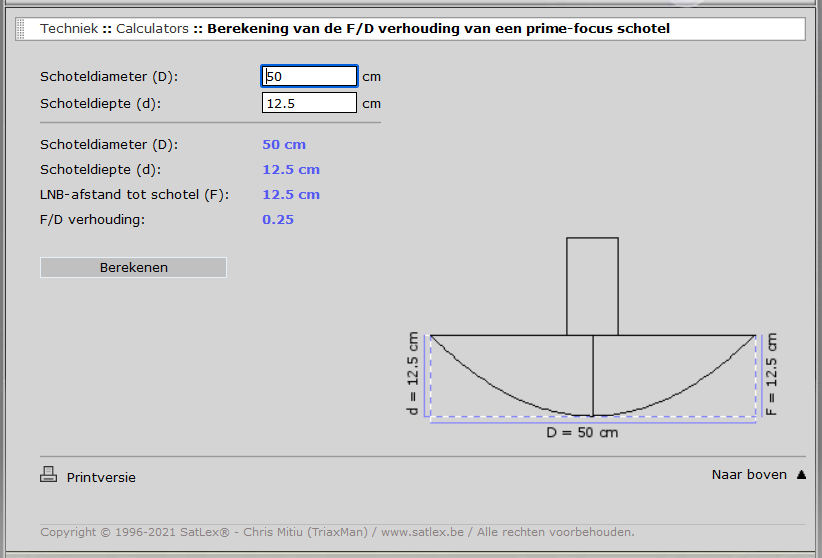Click the dotted grip icon before Techniek
Viewport: 822px width, 558px height.
(x=20, y=29)
